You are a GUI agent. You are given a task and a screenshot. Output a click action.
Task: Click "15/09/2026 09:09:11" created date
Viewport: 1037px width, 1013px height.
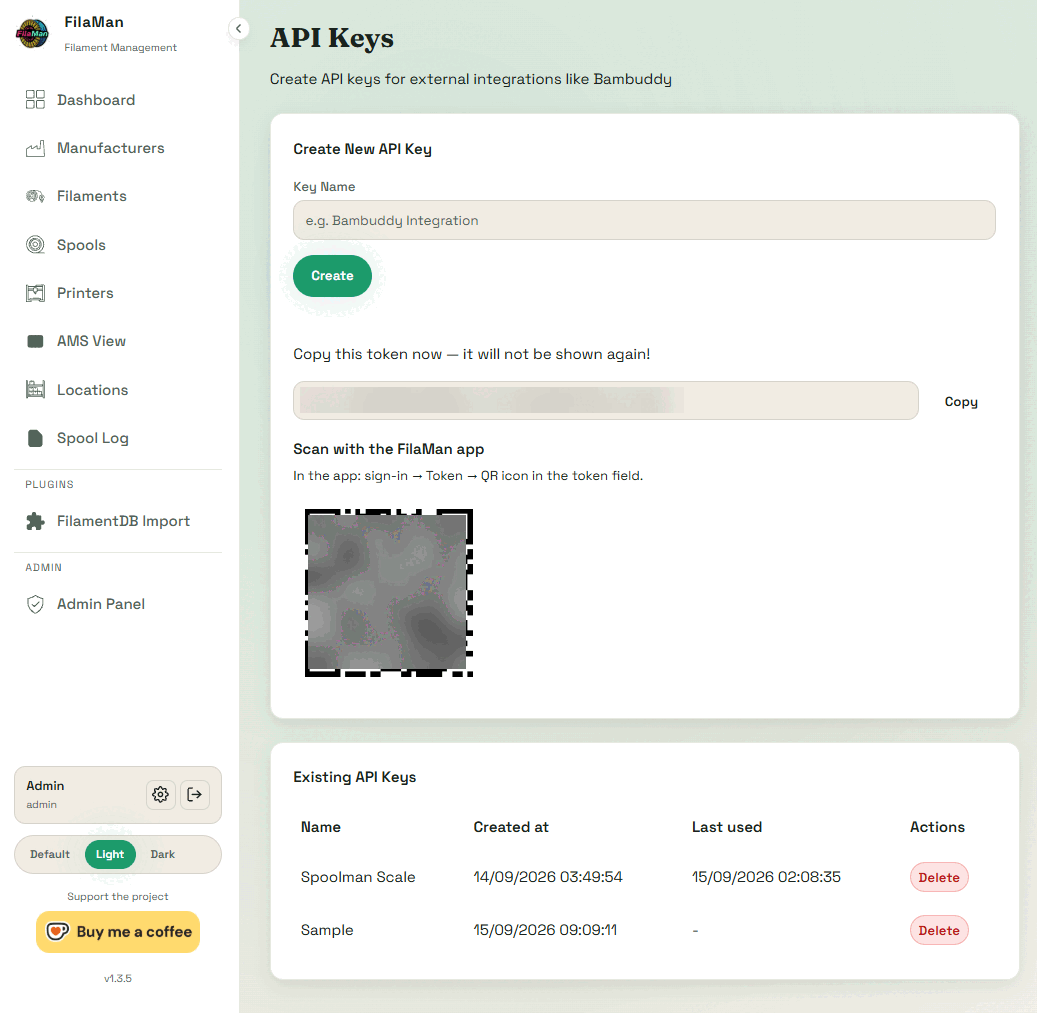[x=545, y=930]
